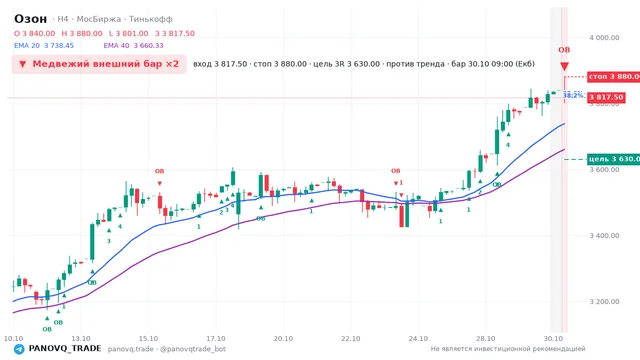Click the '13.10' date axis label
Viewport: 640px width, 360px height.
(81, 339)
